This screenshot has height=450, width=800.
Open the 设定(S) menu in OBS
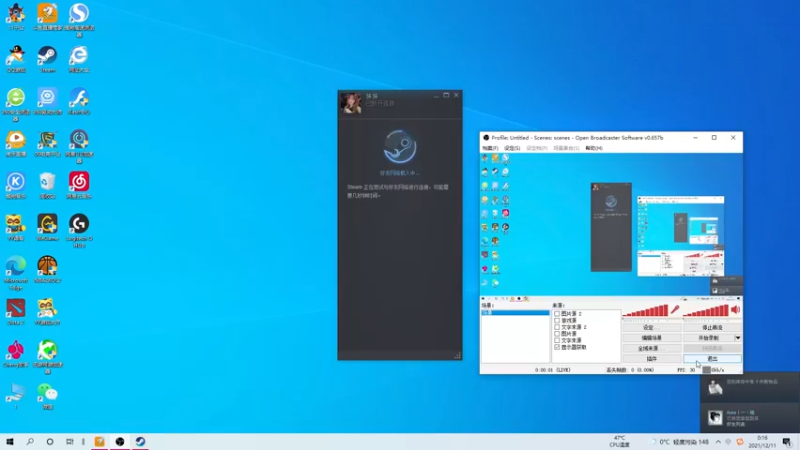512,148
